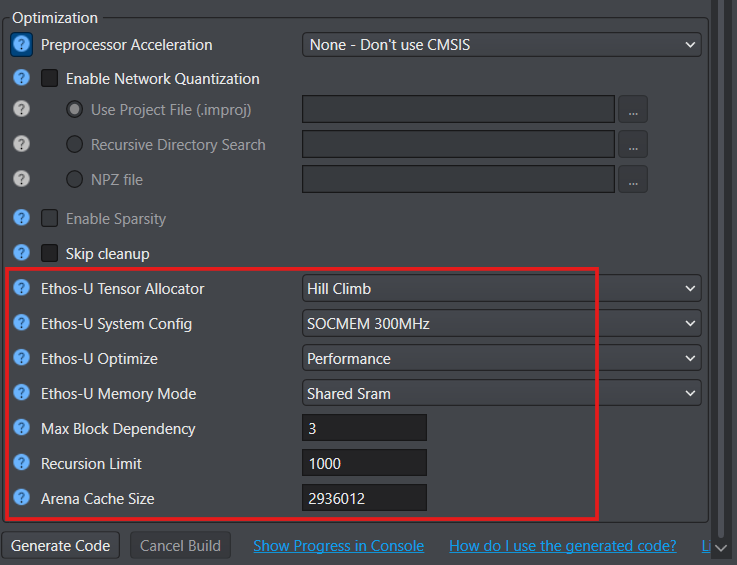The width and height of the screenshot is (737, 565).
Task: Click help icon beside Preprocessor Acceleration
Action: pyautogui.click(x=21, y=45)
